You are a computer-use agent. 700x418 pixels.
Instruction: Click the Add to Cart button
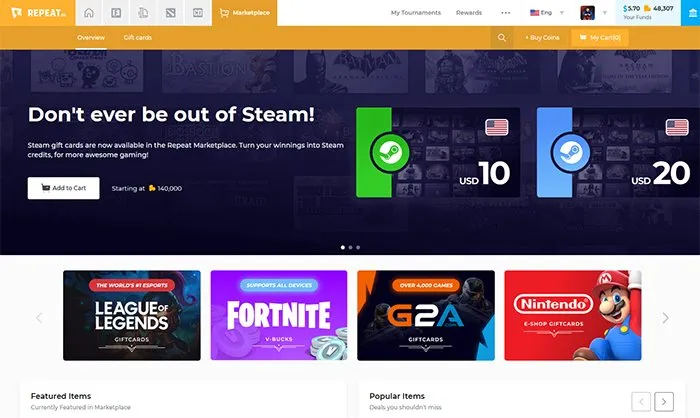[x=63, y=188]
